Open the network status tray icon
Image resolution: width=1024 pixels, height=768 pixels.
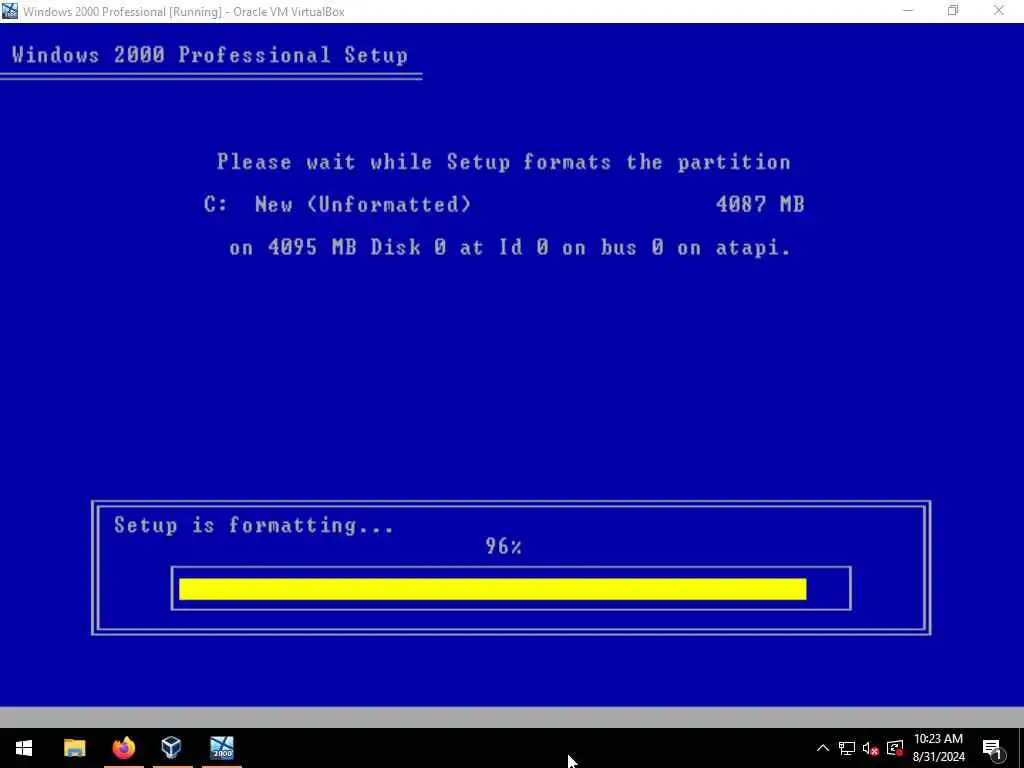click(x=847, y=748)
